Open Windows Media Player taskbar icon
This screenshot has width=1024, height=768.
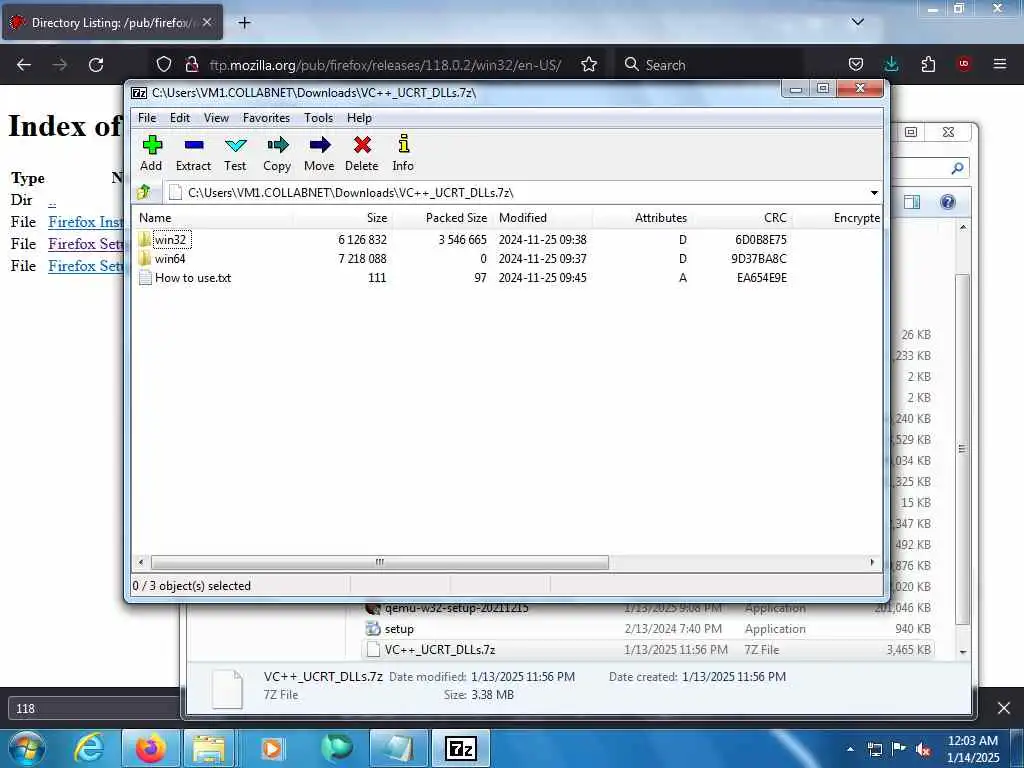(x=272, y=748)
